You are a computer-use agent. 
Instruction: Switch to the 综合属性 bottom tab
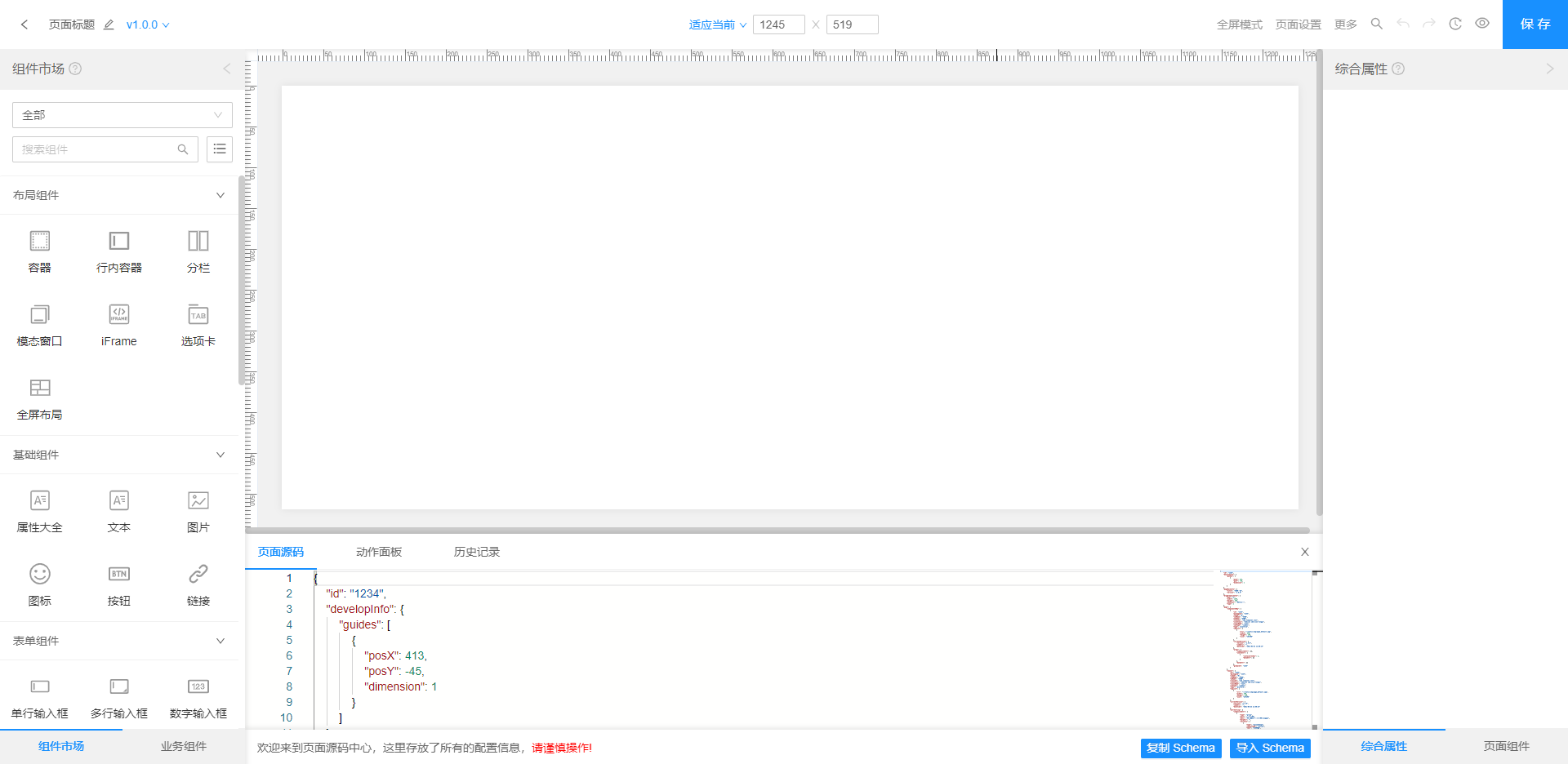coord(1384,746)
